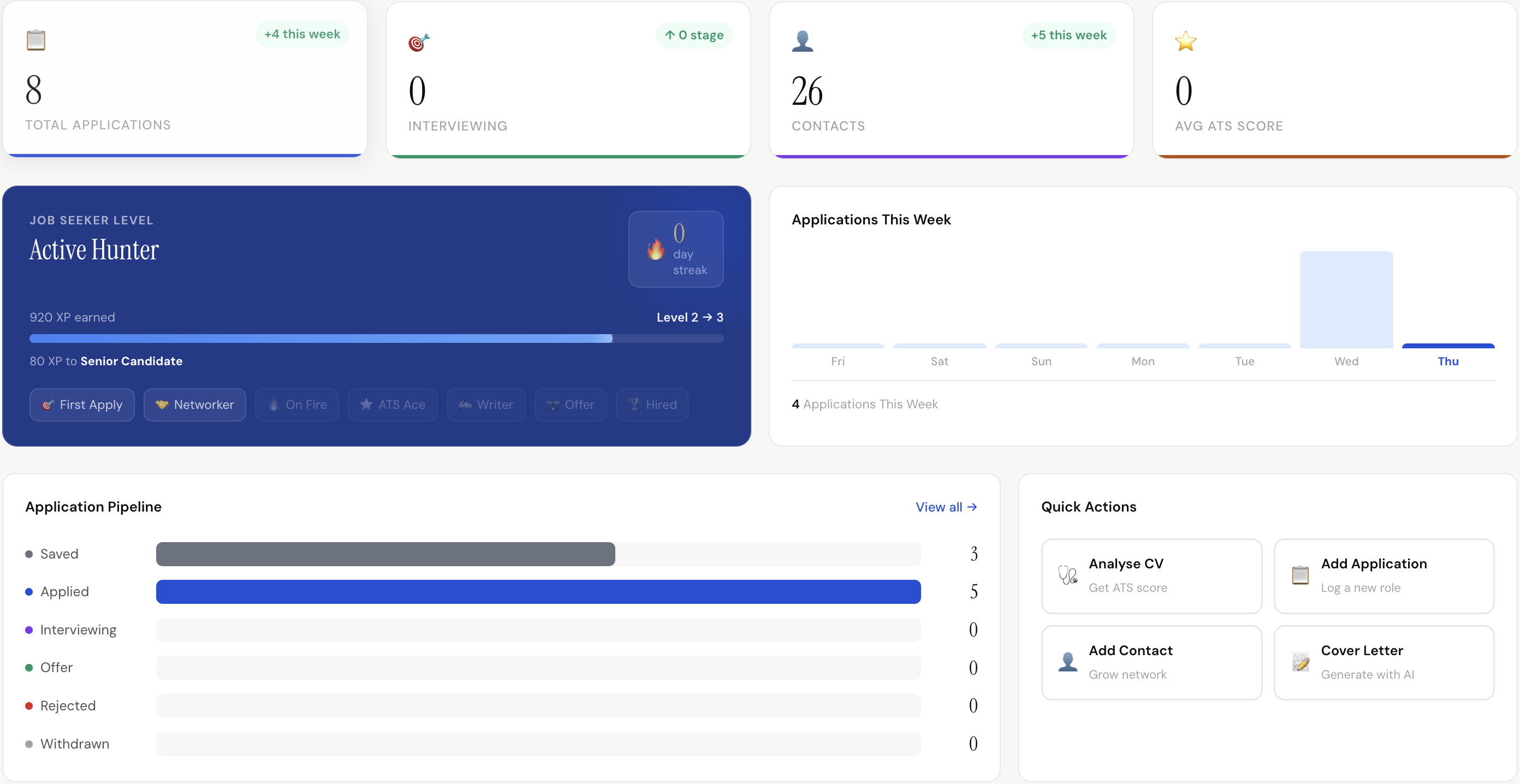Click the star icon in ATS Ace badge
Screen dimensions: 1520x784
366,404
